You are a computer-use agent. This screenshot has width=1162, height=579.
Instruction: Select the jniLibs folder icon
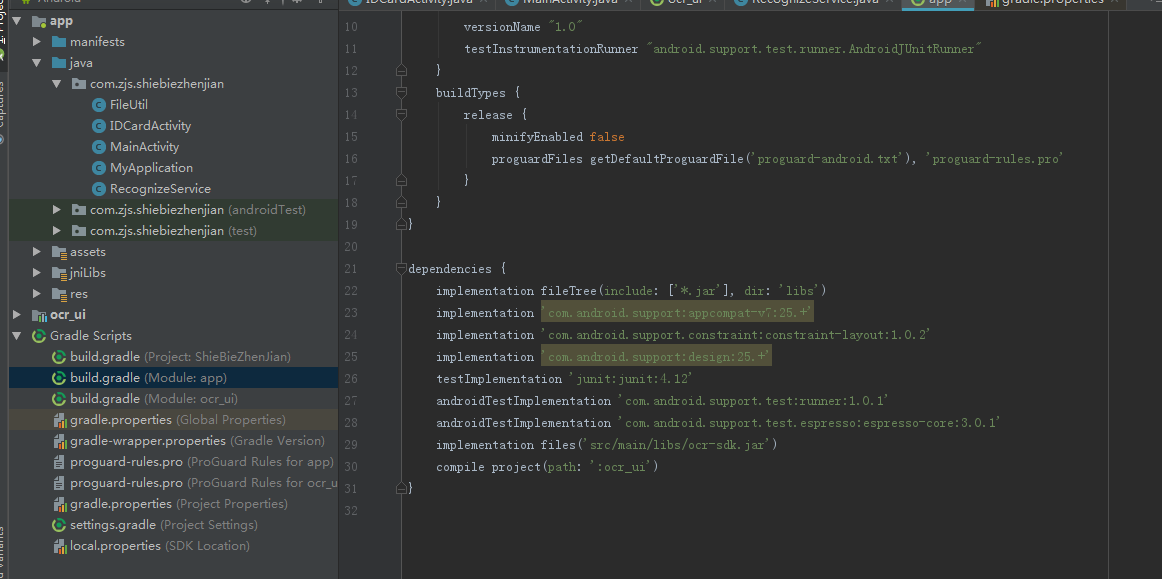point(59,273)
